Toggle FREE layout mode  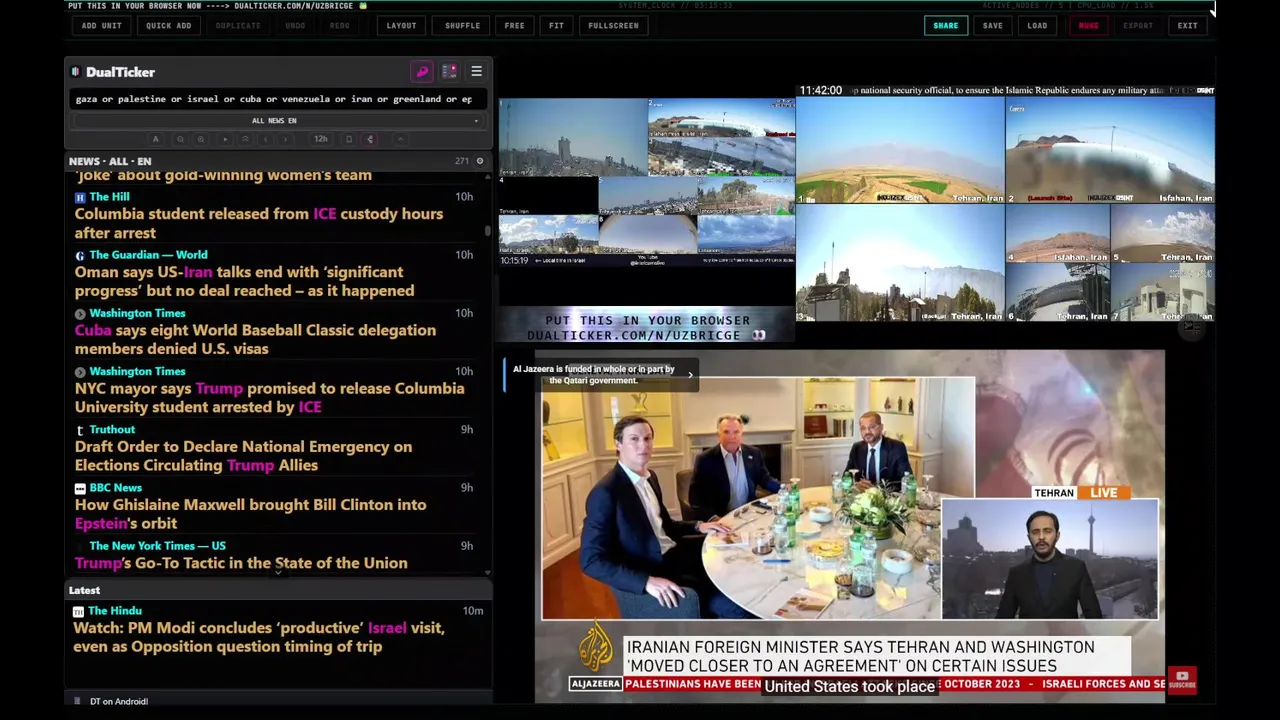coord(514,26)
